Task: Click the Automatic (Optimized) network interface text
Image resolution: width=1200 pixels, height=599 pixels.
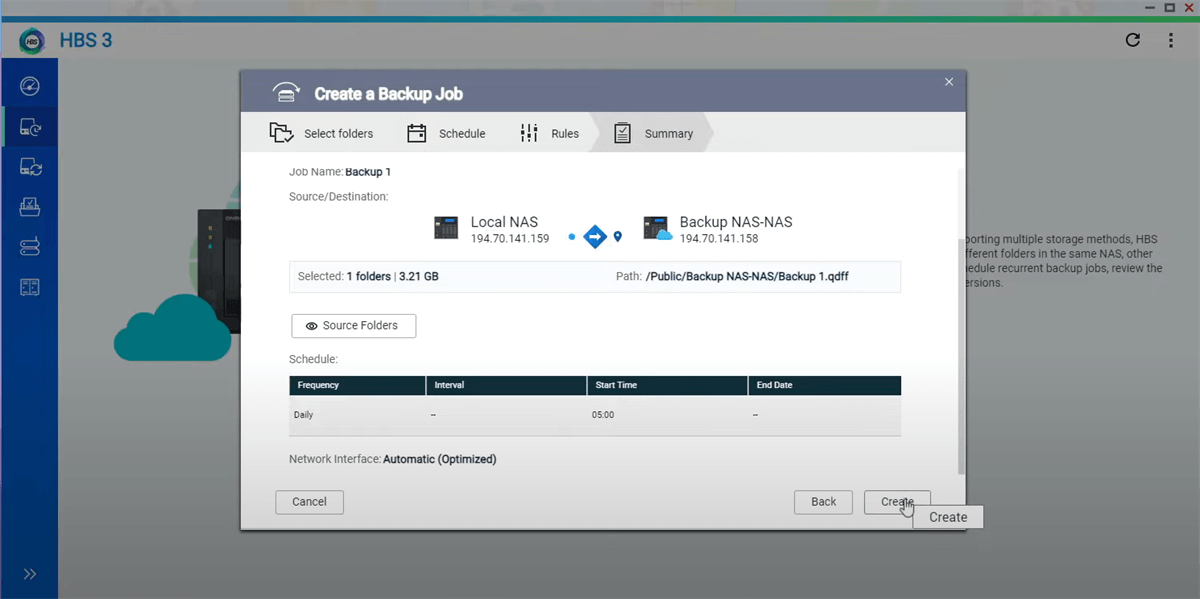Action: coord(440,459)
